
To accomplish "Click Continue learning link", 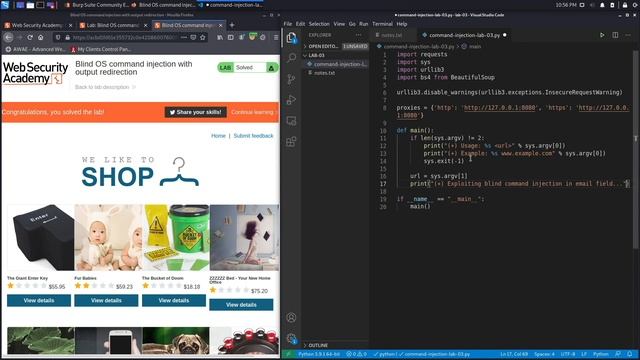I will (253, 112).
